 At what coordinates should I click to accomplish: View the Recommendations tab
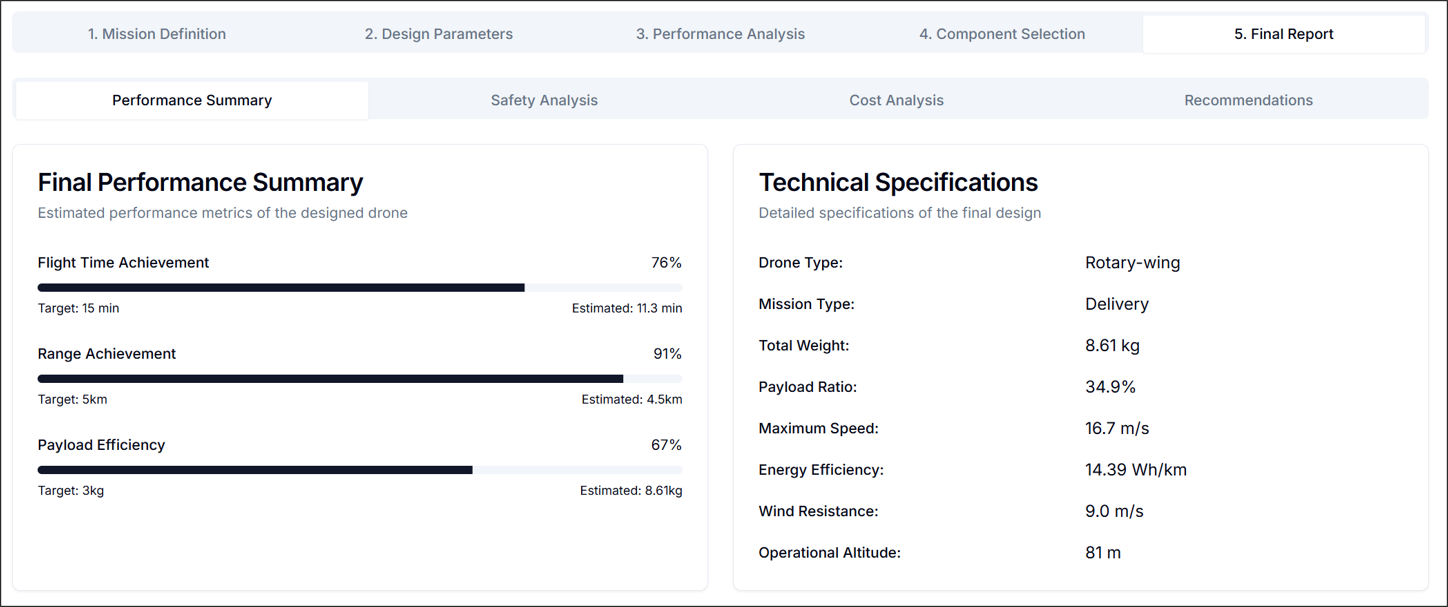1248,99
